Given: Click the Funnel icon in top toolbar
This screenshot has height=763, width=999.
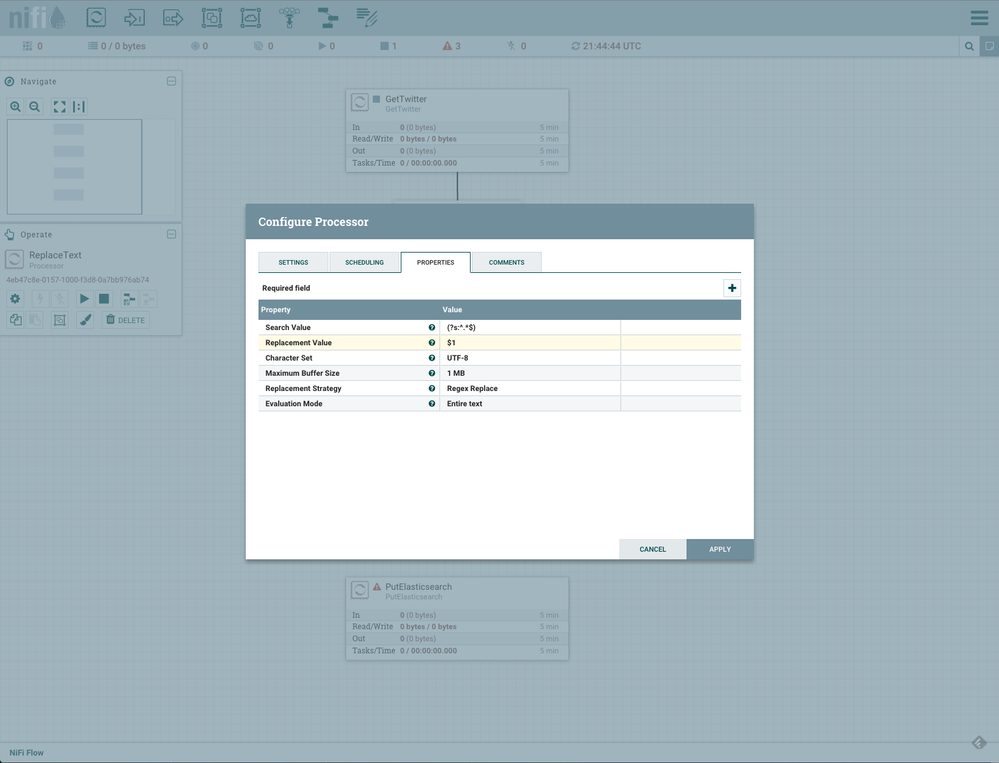Looking at the screenshot, I should [x=289, y=17].
